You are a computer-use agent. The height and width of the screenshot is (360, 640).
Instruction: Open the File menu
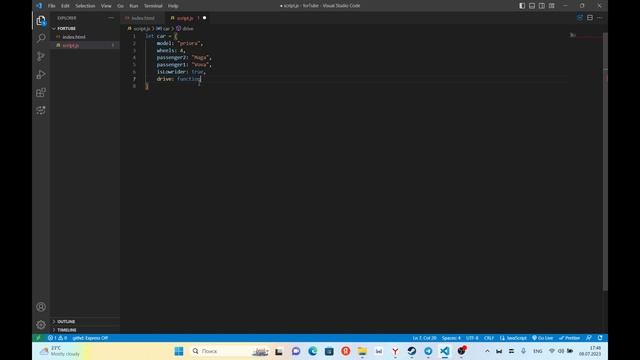point(51,6)
